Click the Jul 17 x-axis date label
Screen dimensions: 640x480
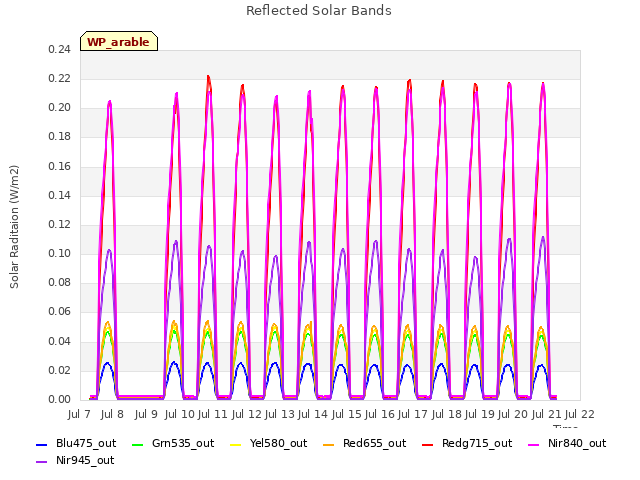coord(413,414)
